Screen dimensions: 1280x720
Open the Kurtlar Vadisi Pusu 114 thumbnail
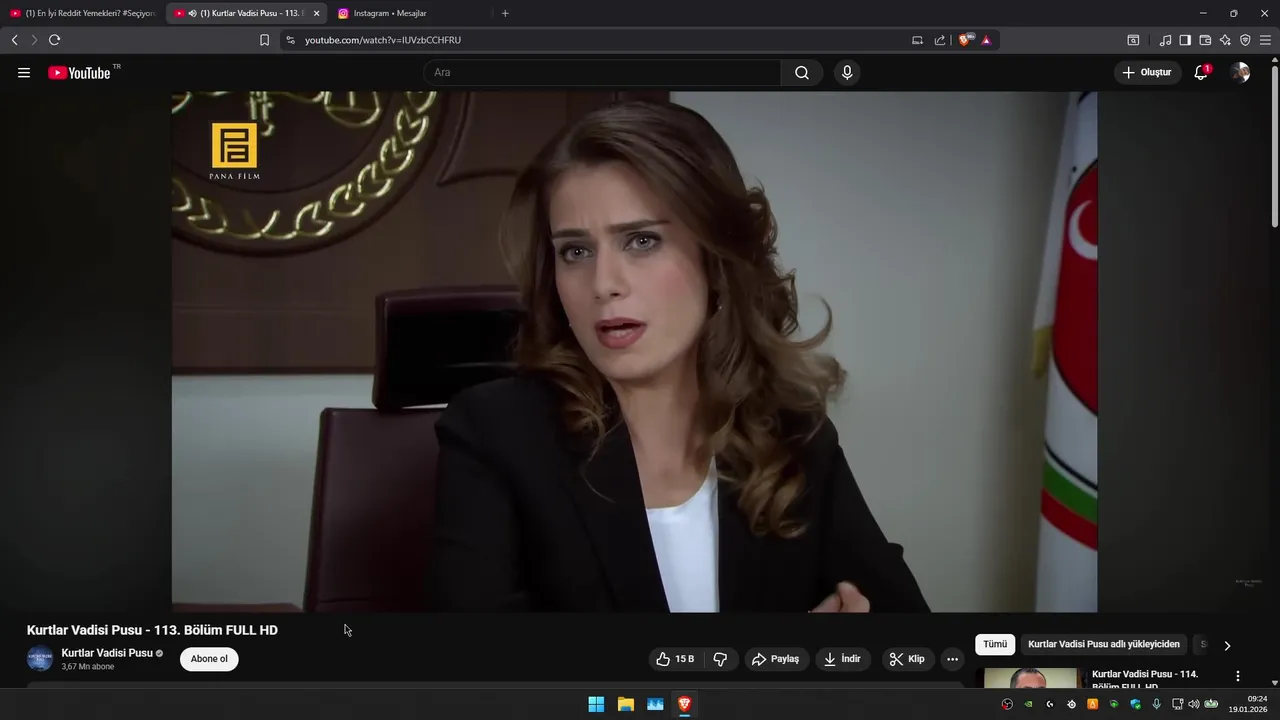(1031, 678)
